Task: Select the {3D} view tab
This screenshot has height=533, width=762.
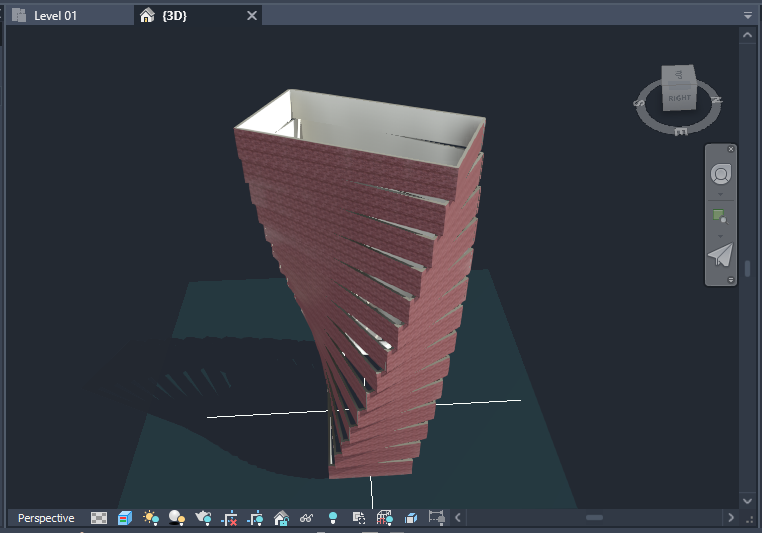Action: (x=174, y=15)
